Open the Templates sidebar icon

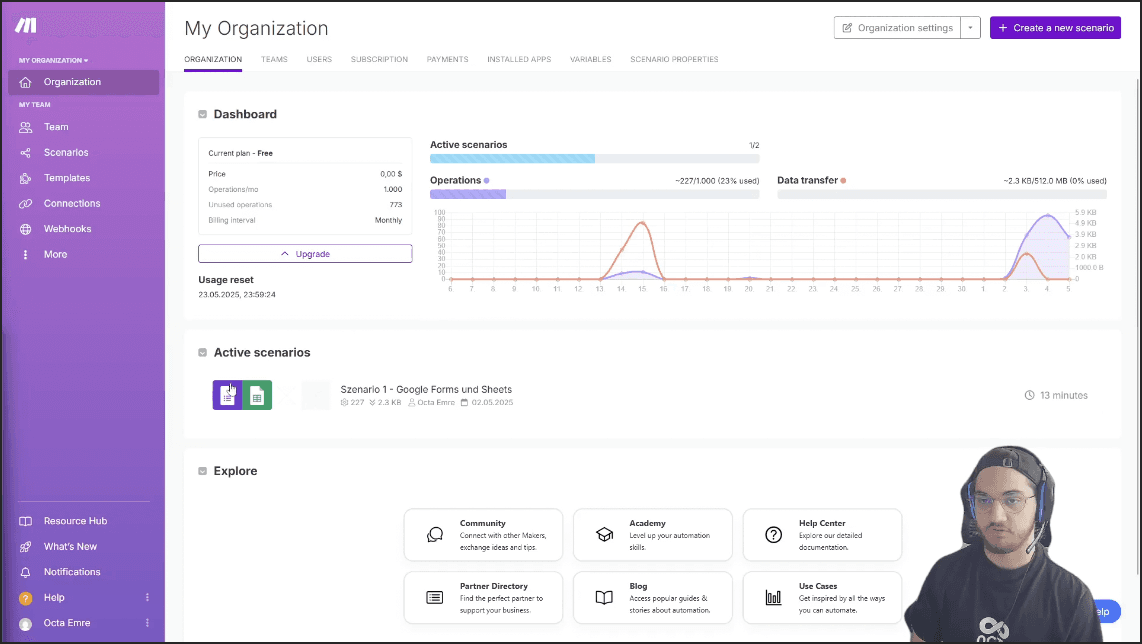coord(25,178)
